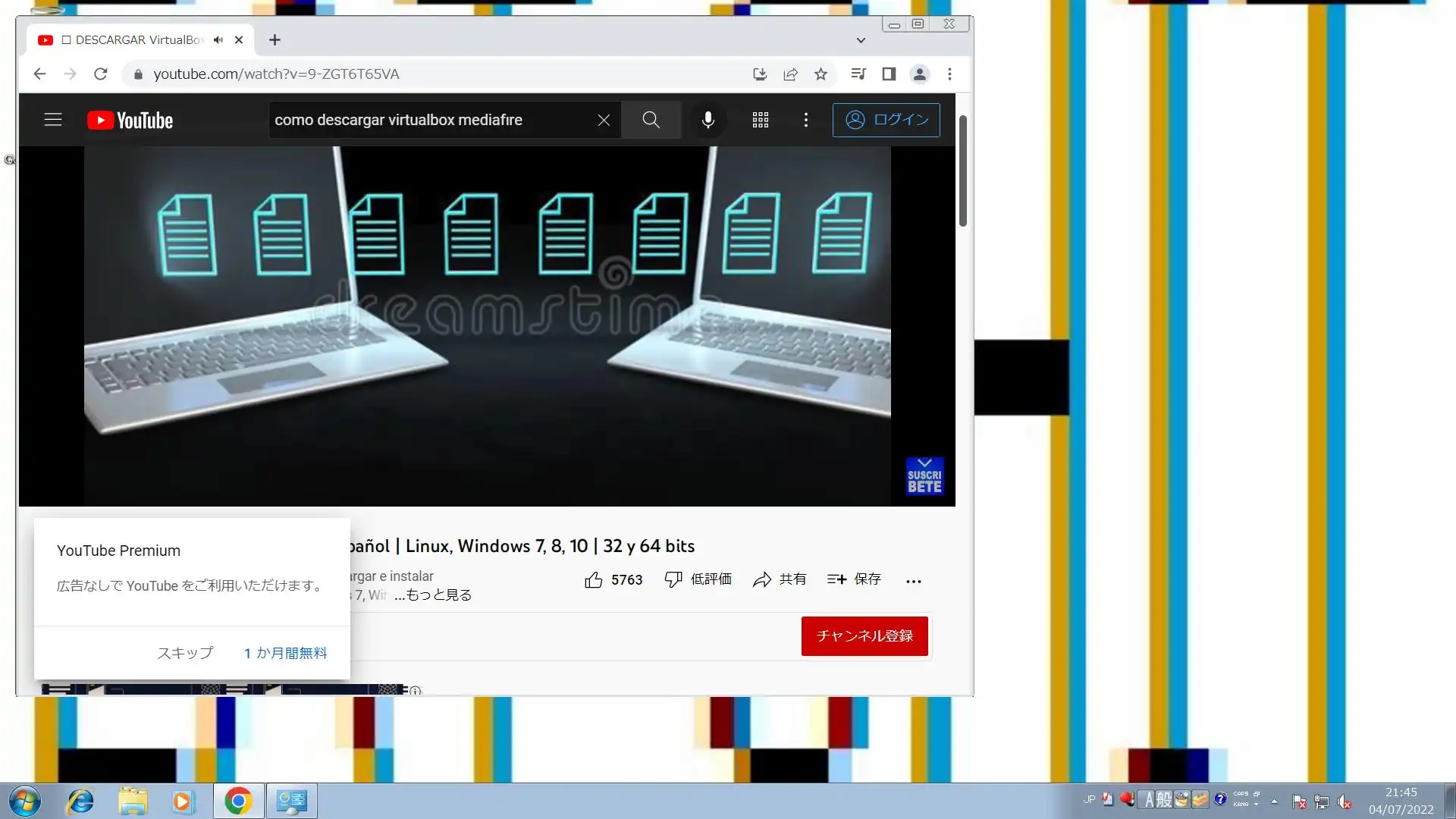
Task: Open Internet Explorer from the taskbar
Action: click(80, 802)
